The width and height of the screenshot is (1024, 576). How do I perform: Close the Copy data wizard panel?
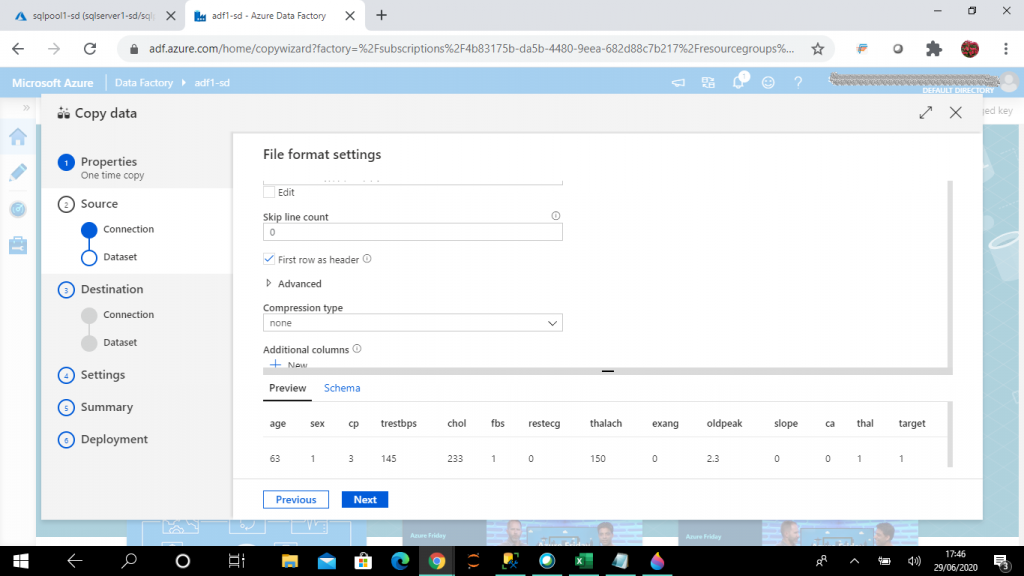[955, 112]
